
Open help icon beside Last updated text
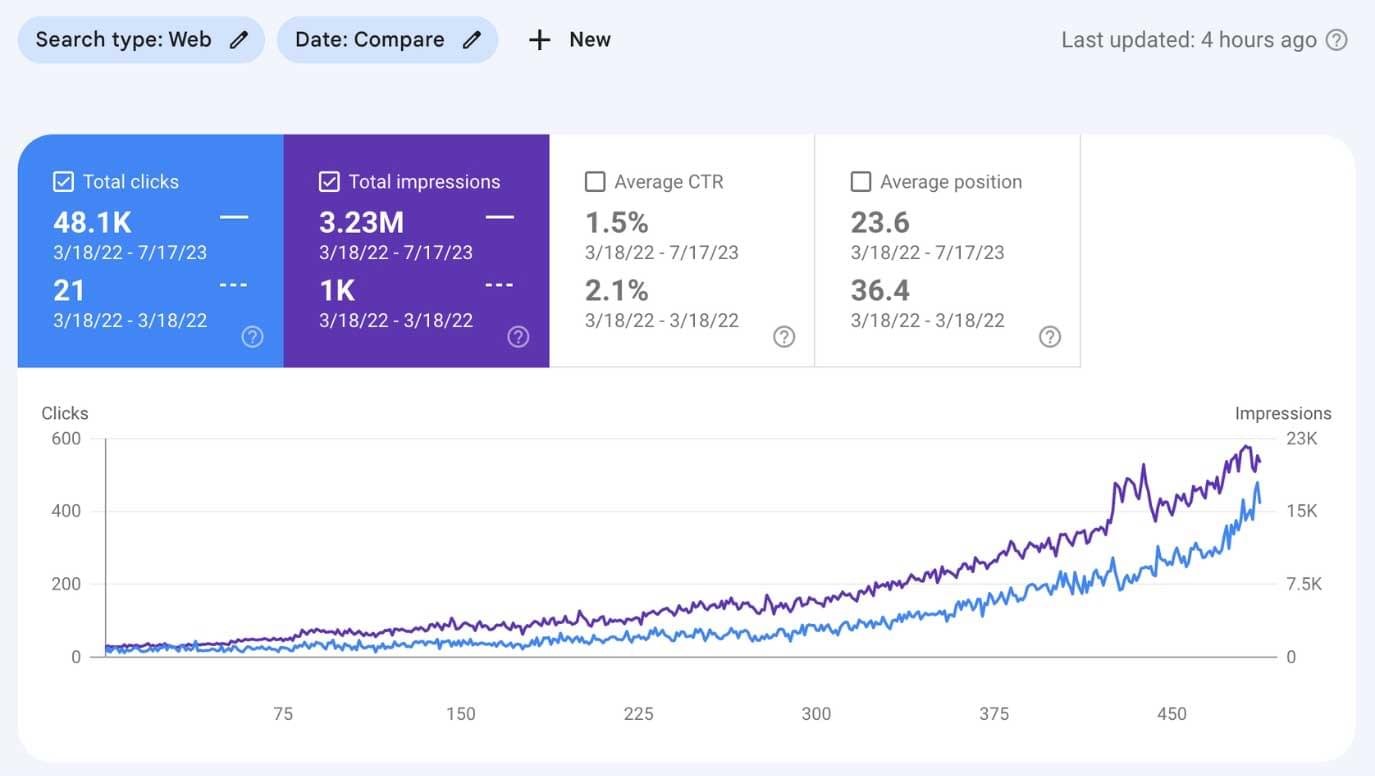pos(1336,40)
